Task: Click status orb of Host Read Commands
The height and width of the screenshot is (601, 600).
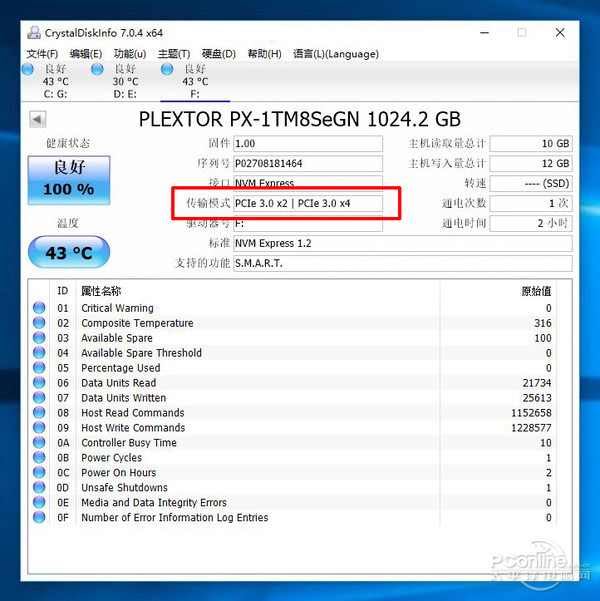Action: [39, 412]
